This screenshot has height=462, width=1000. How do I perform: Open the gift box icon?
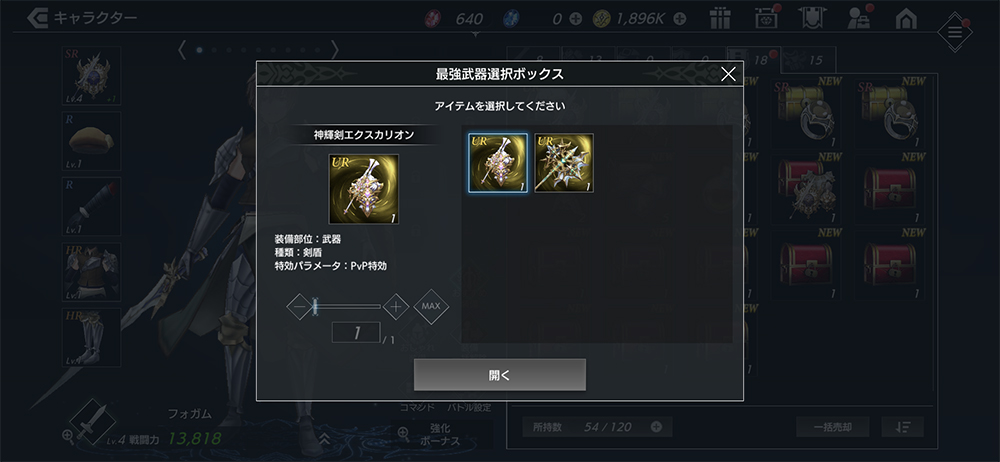pyautogui.click(x=720, y=19)
